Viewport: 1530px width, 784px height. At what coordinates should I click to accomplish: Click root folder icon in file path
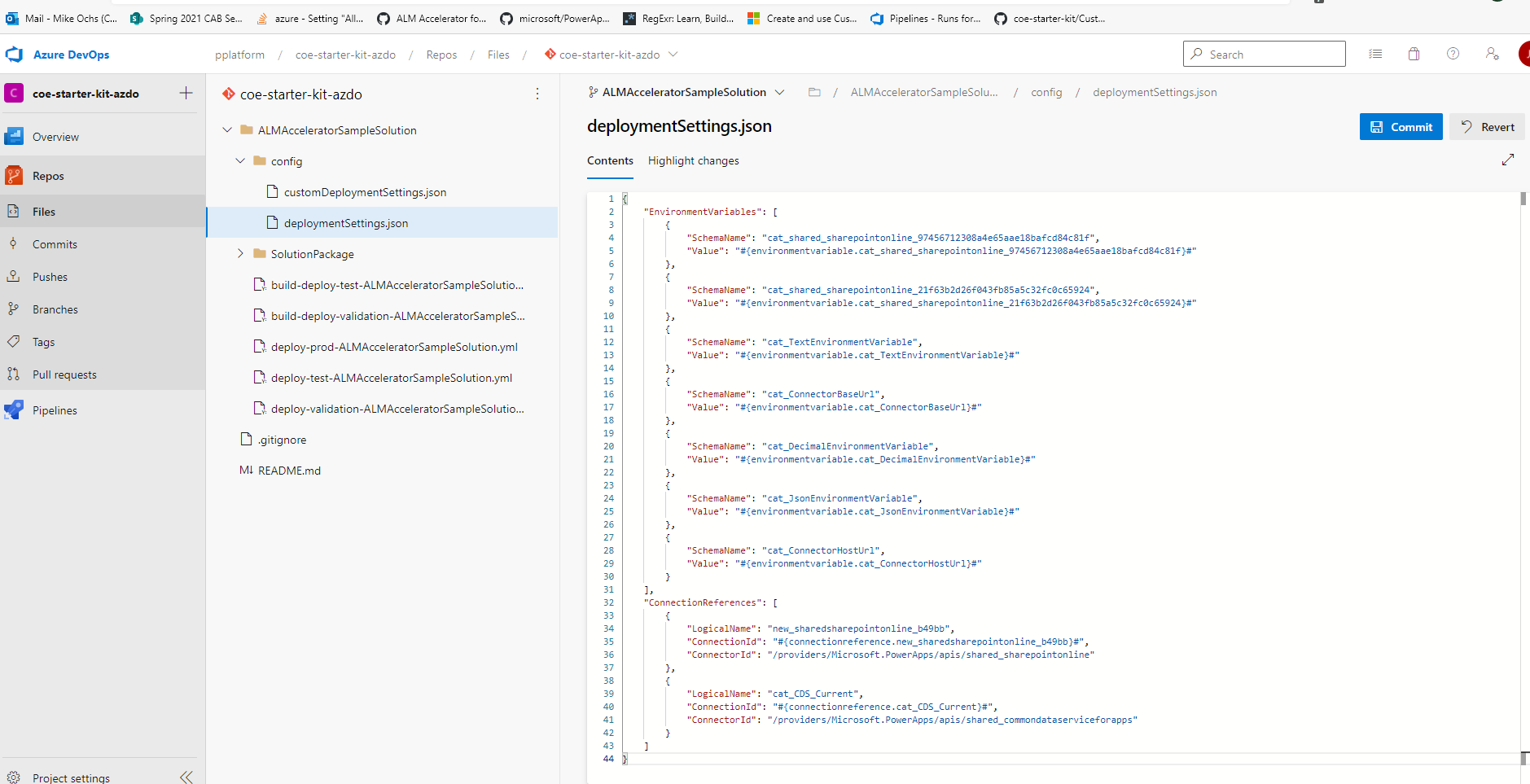[814, 92]
